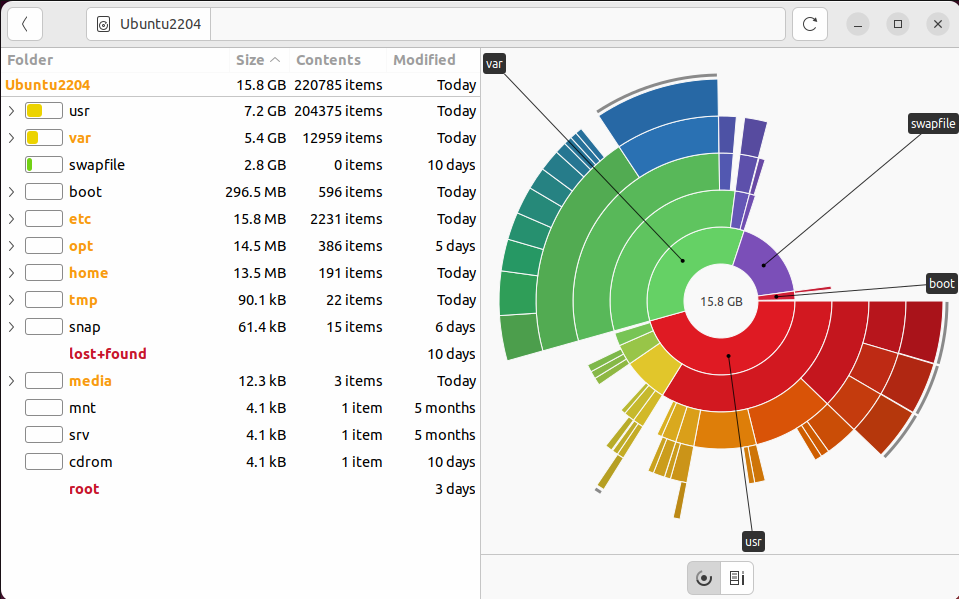The width and height of the screenshot is (959, 599).
Task: Click the purple swapfile ring segment
Action: 763,264
